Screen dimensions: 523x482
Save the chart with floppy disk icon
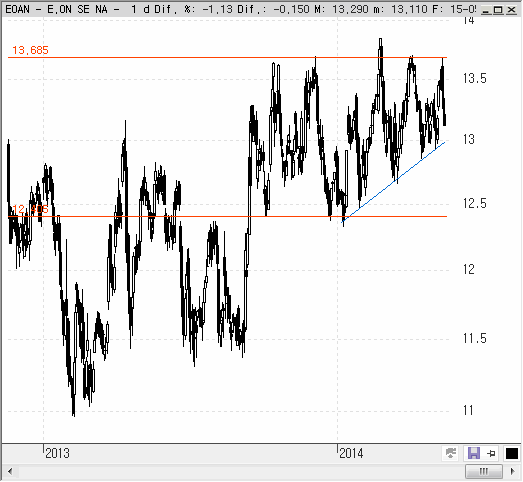click(474, 454)
